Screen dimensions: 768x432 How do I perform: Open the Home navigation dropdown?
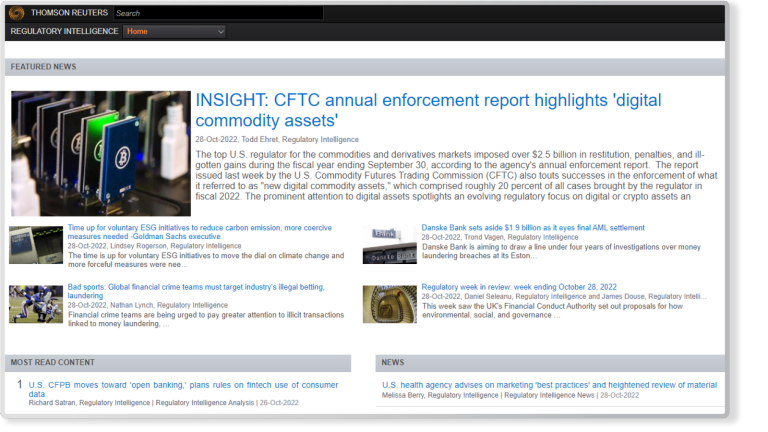175,32
